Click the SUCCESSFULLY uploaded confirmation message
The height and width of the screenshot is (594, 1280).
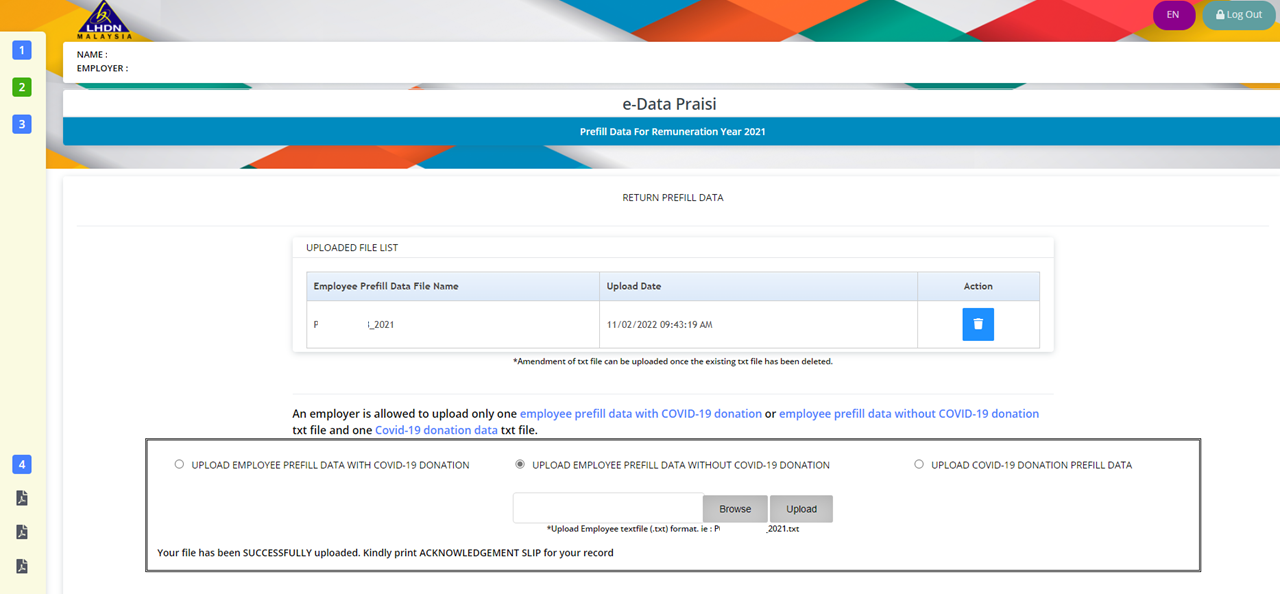(386, 552)
